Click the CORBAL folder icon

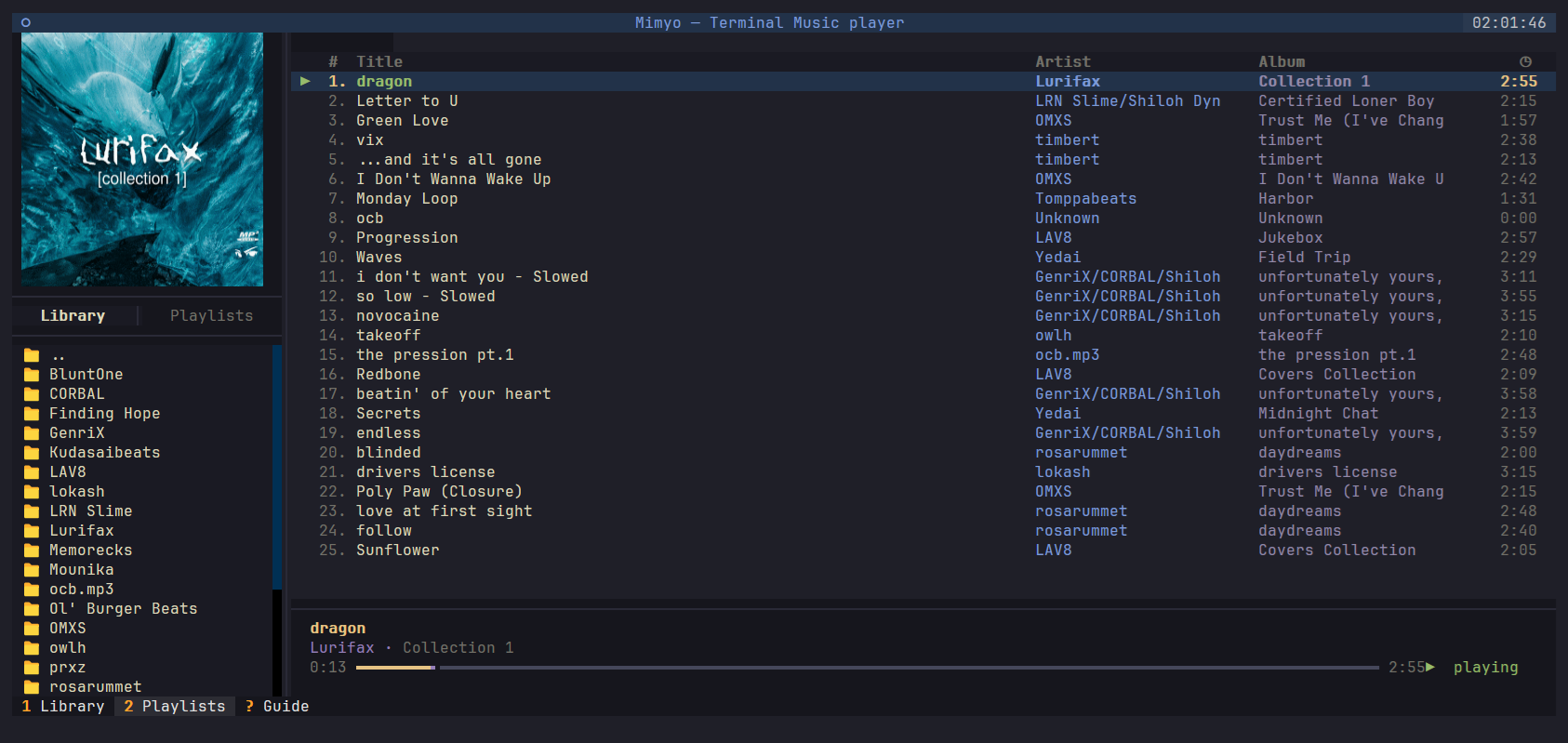(32, 394)
